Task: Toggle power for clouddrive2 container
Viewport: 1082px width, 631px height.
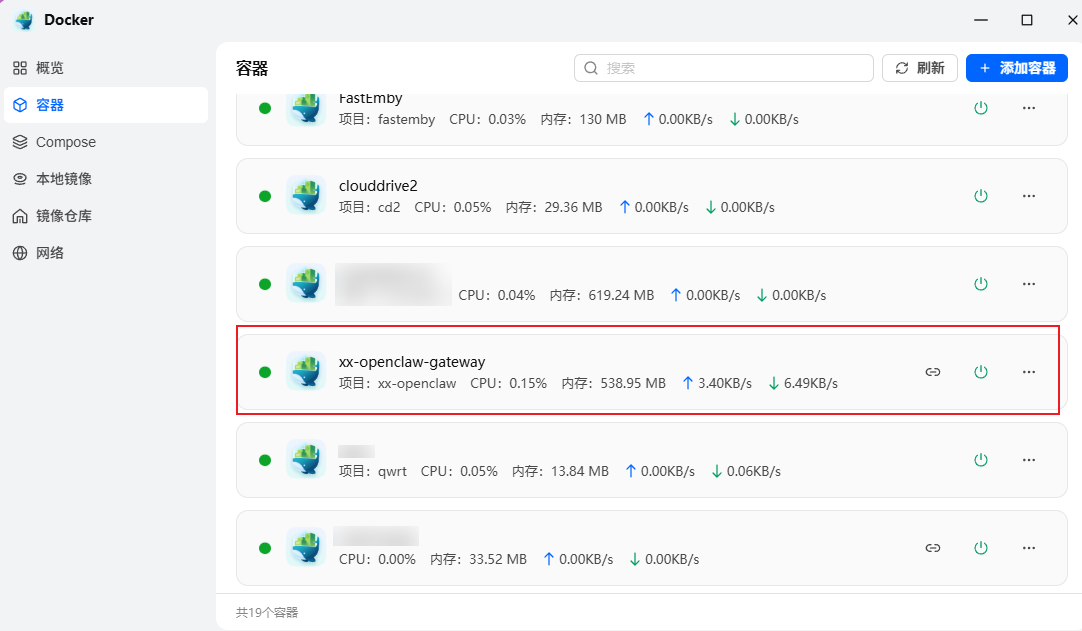Action: [x=981, y=196]
